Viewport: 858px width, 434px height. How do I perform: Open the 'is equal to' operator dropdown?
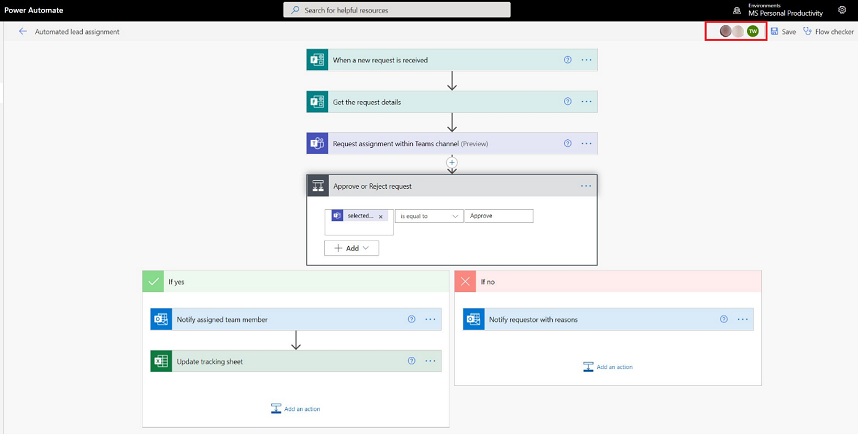(428, 216)
